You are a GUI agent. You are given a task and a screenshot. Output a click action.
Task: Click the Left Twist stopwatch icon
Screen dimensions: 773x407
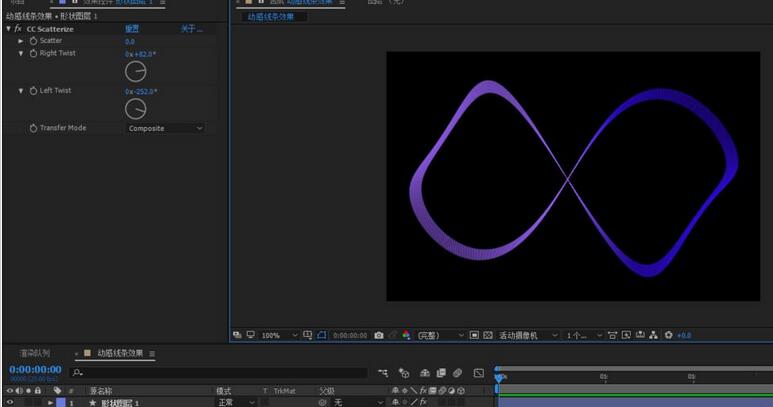tap(32, 91)
